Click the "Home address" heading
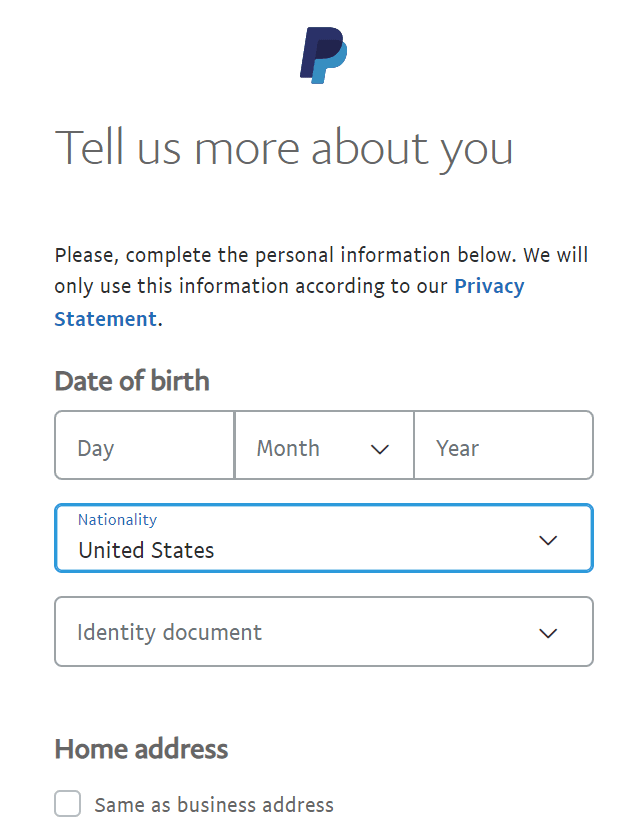 point(141,749)
